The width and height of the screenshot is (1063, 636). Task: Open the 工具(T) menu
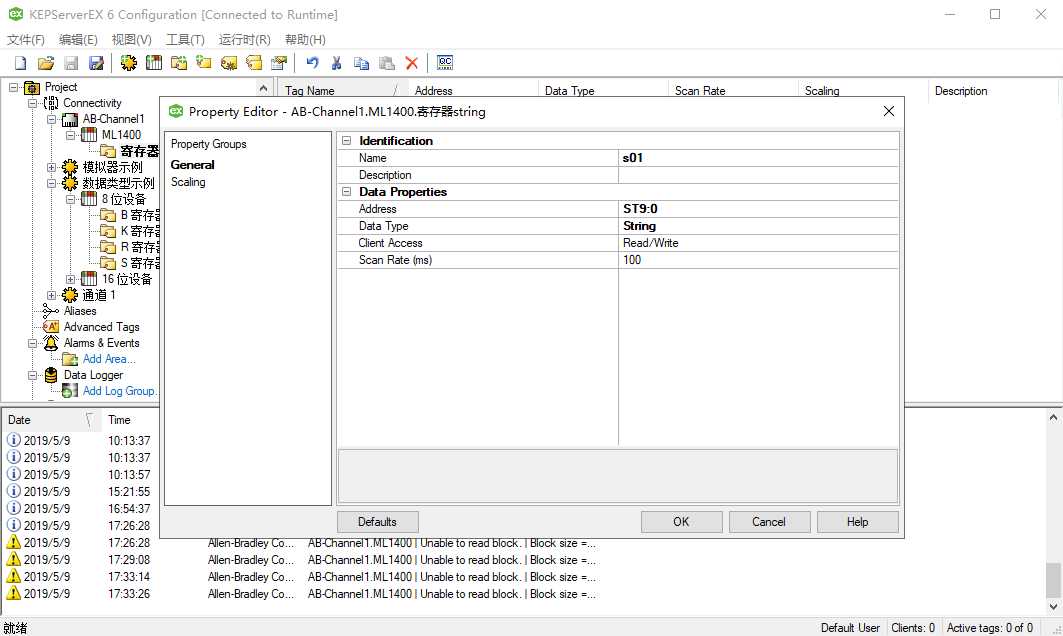click(185, 40)
